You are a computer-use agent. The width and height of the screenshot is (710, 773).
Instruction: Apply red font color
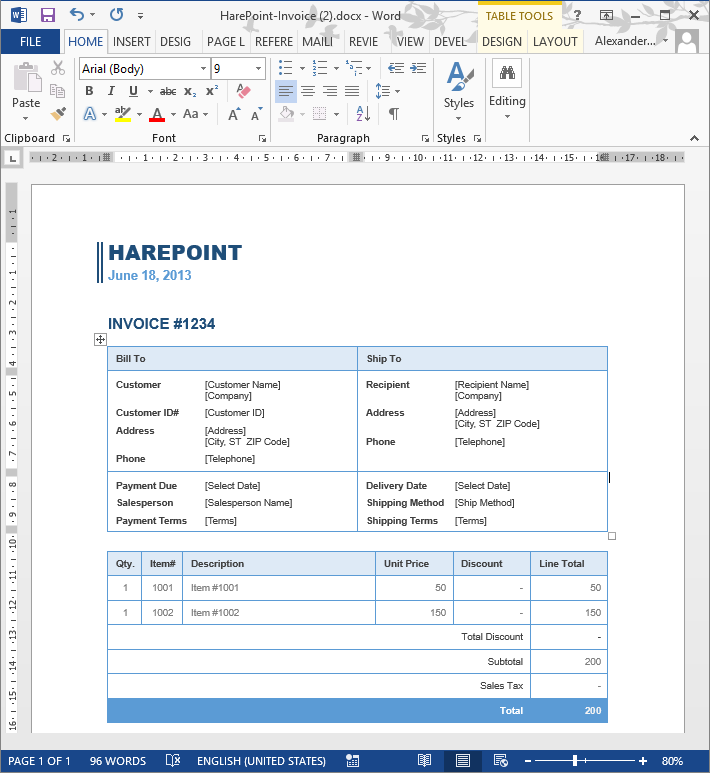(157, 114)
